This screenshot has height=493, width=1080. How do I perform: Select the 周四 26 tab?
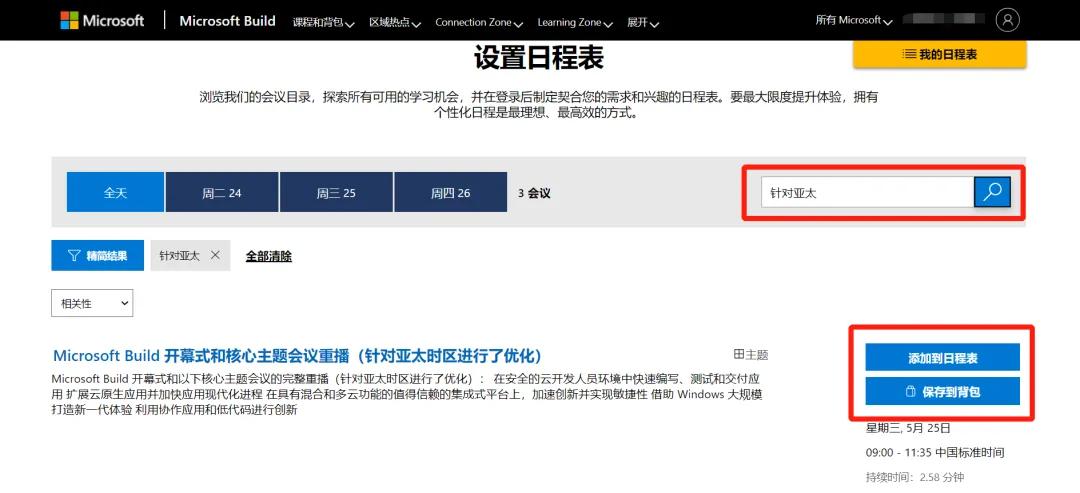(x=450, y=192)
